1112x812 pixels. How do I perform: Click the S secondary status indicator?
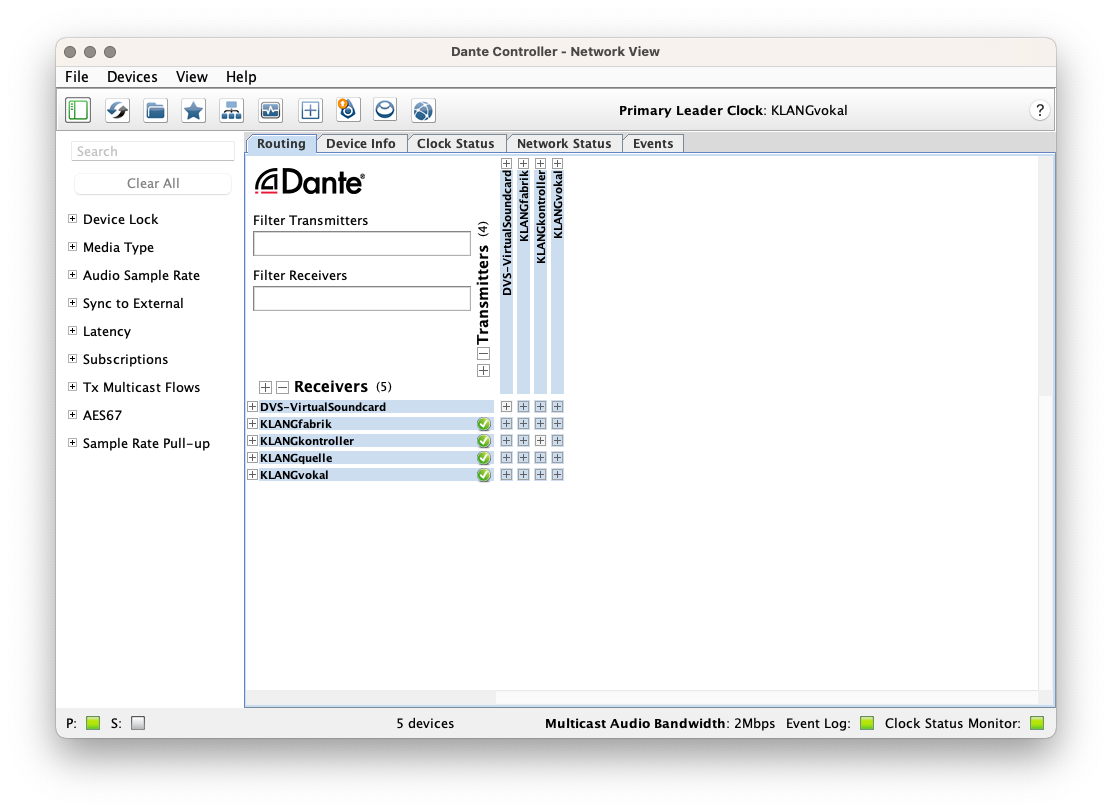click(138, 723)
